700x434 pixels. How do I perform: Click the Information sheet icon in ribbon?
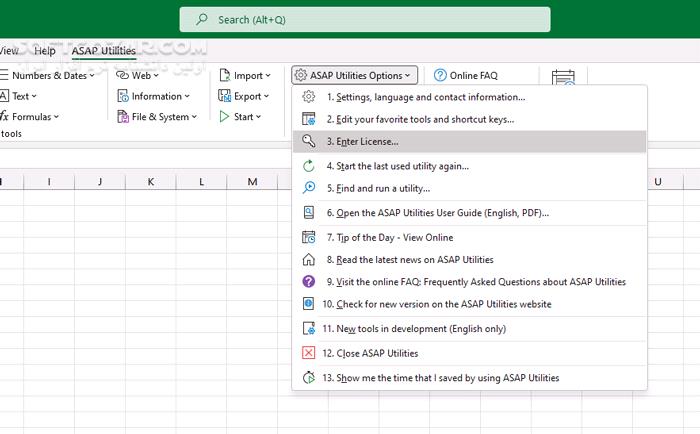123,96
